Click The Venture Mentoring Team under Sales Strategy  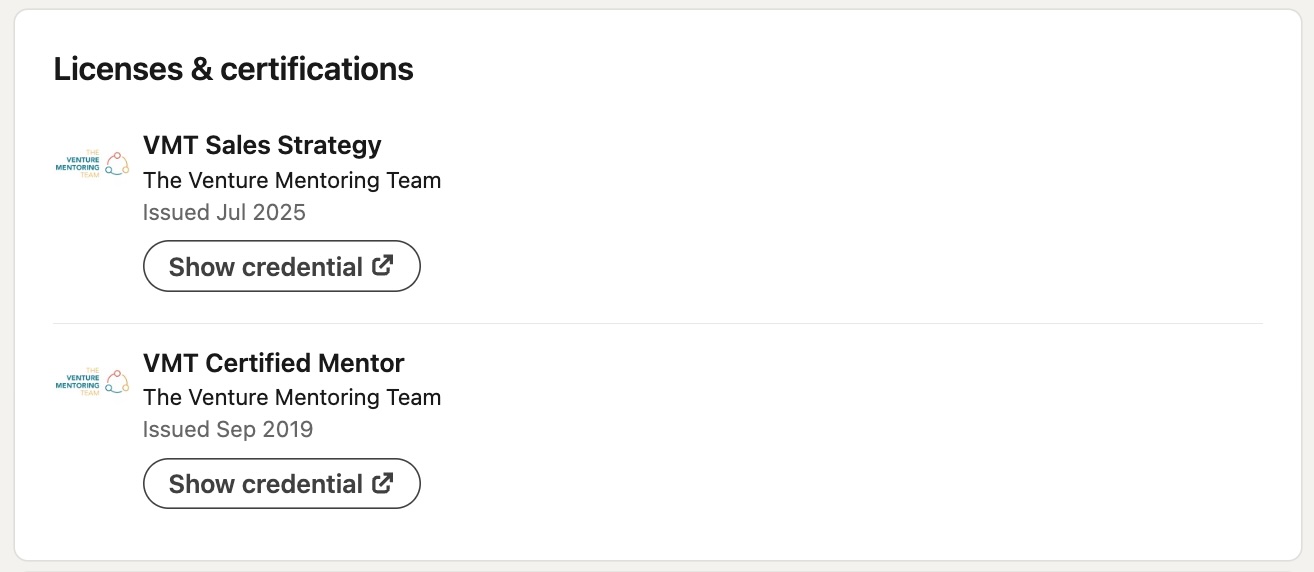click(292, 181)
